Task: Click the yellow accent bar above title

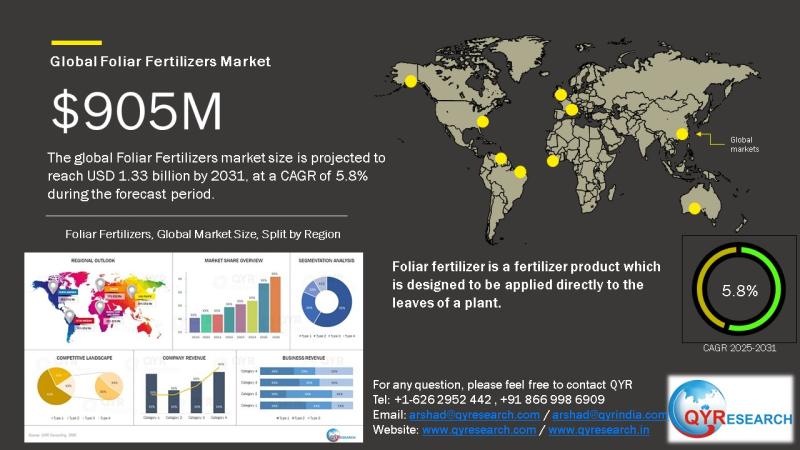Action: click(77, 43)
